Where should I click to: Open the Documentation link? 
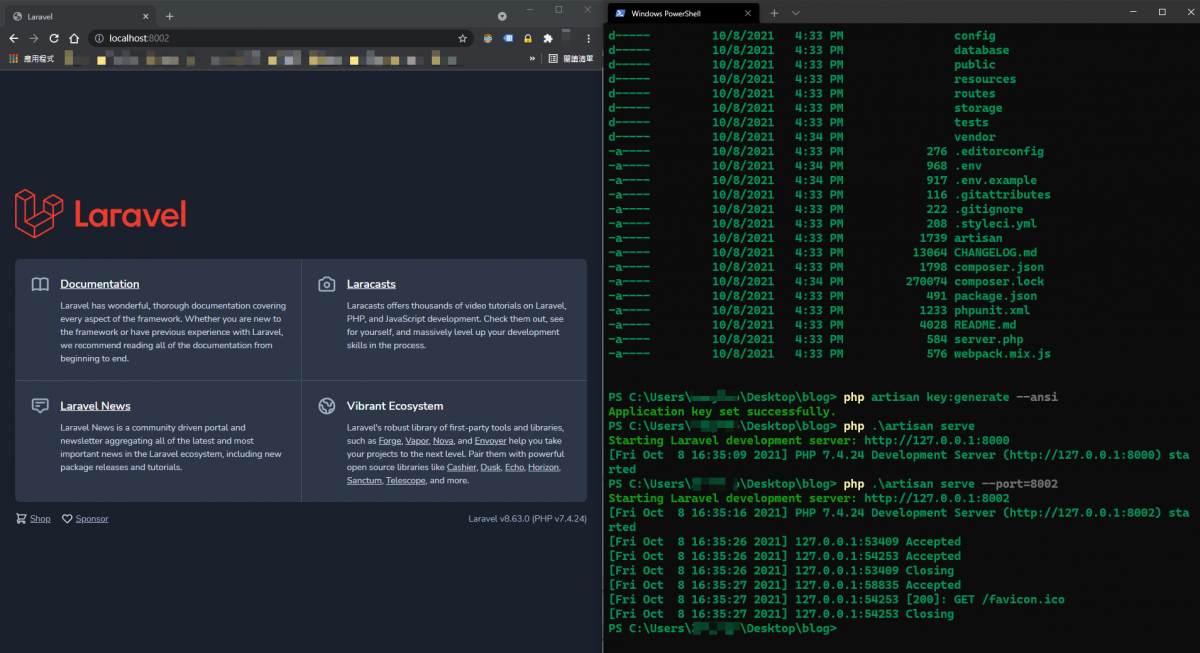tap(99, 284)
